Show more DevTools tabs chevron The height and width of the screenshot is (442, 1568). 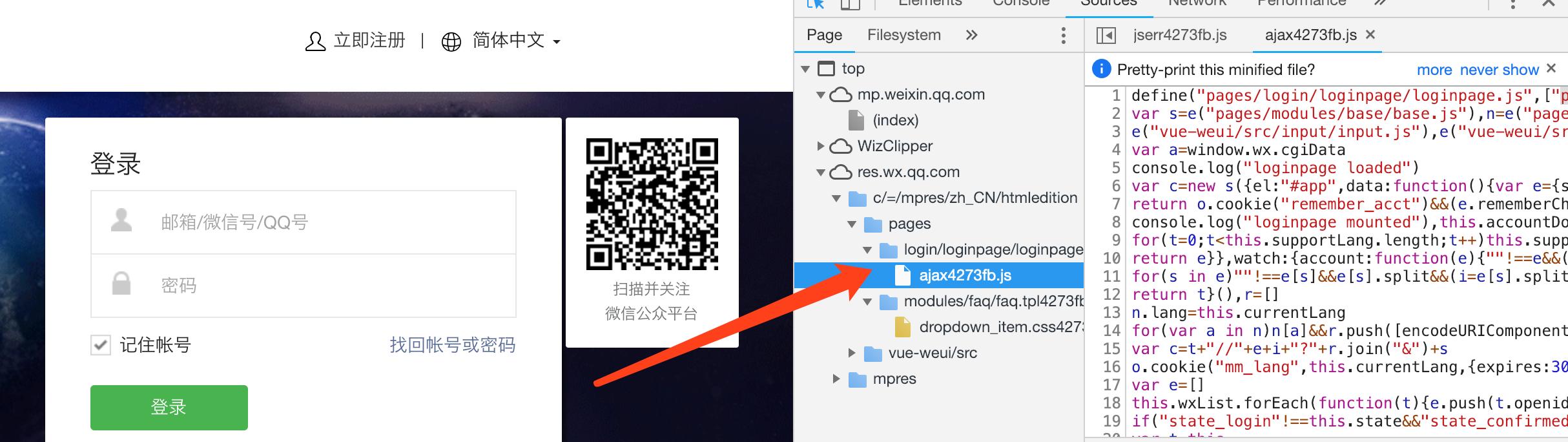[x=1380, y=3]
